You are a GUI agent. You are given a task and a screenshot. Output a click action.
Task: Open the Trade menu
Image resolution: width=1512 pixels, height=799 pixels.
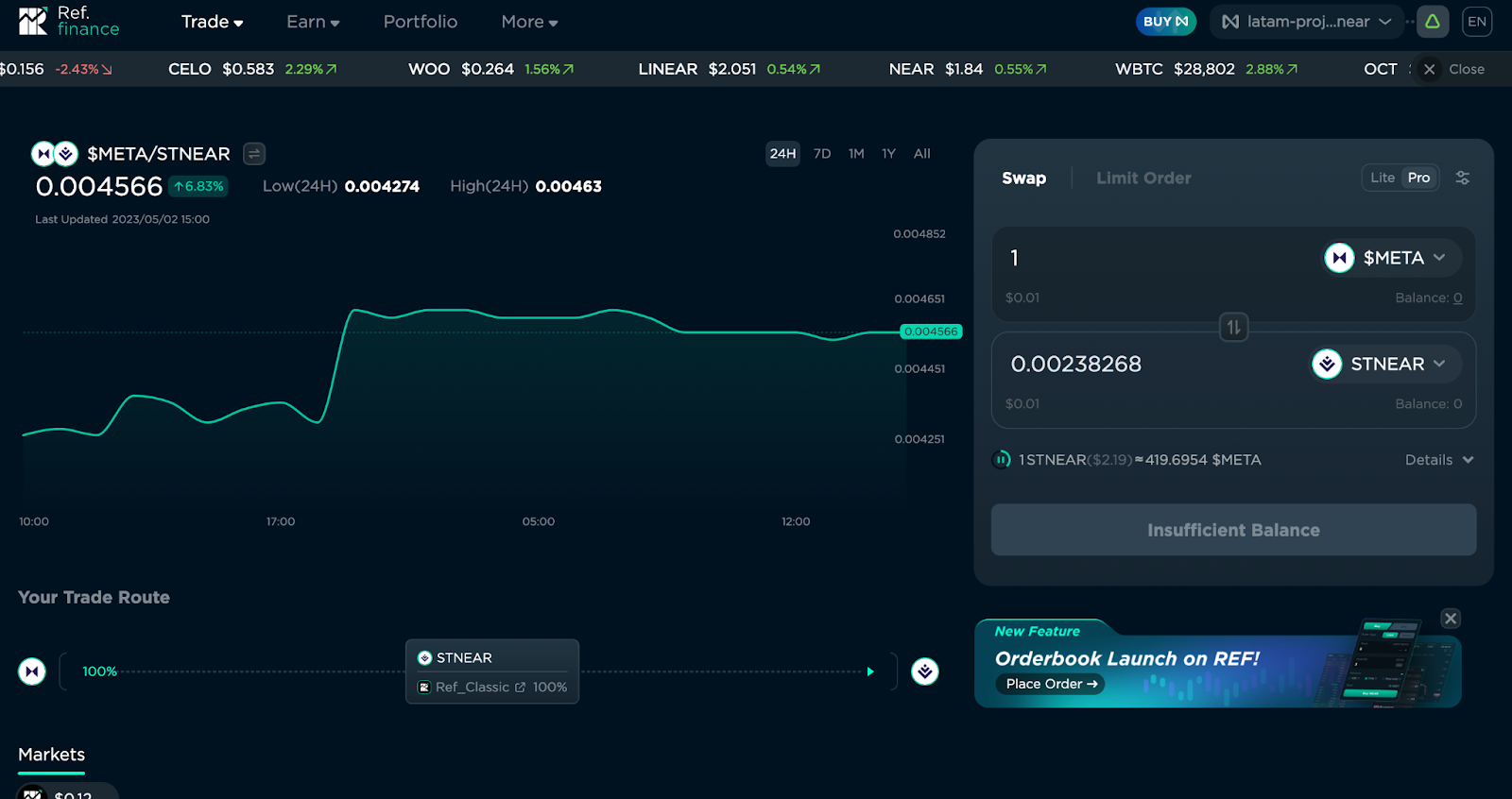[x=212, y=22]
